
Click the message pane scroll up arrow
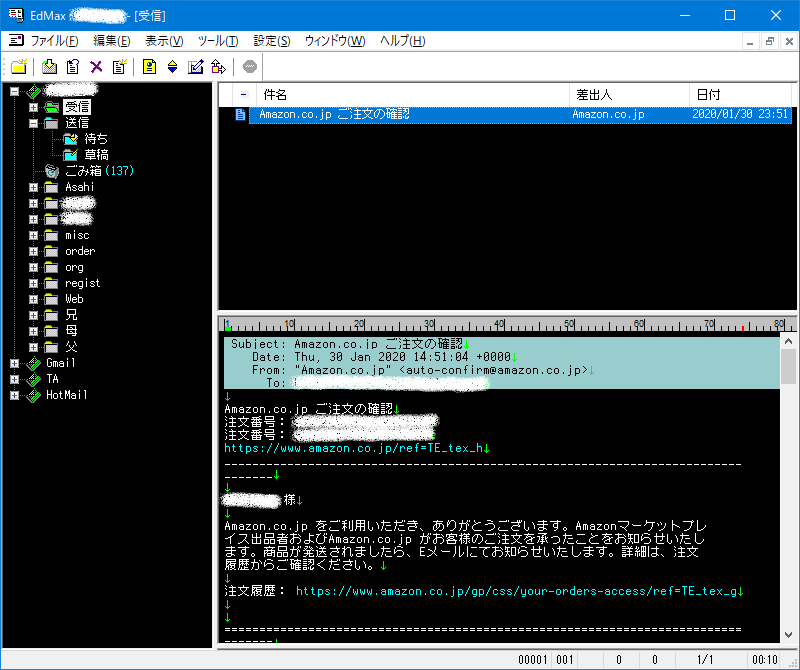(x=788, y=341)
